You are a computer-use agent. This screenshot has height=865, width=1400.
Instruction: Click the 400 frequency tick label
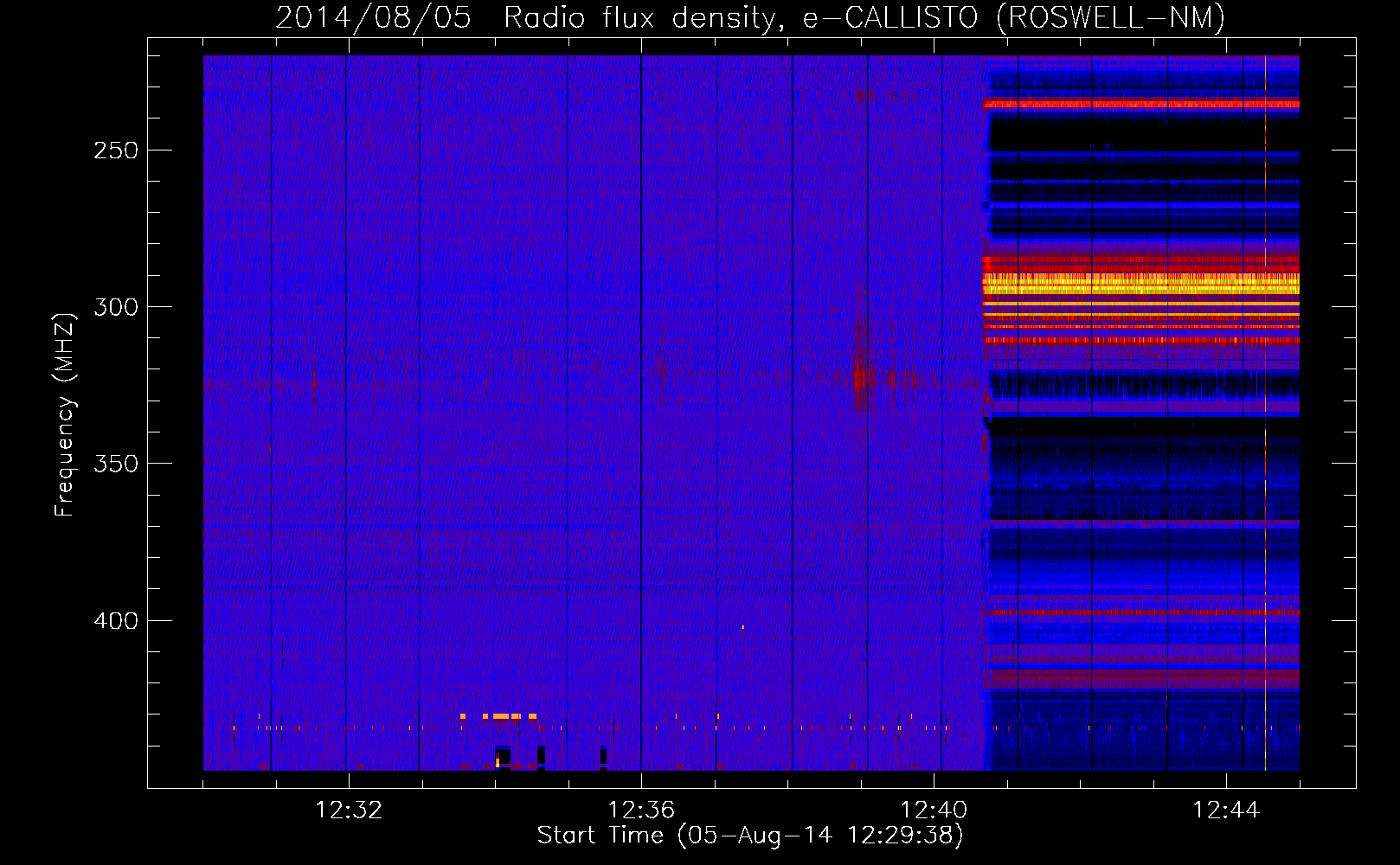click(x=116, y=621)
